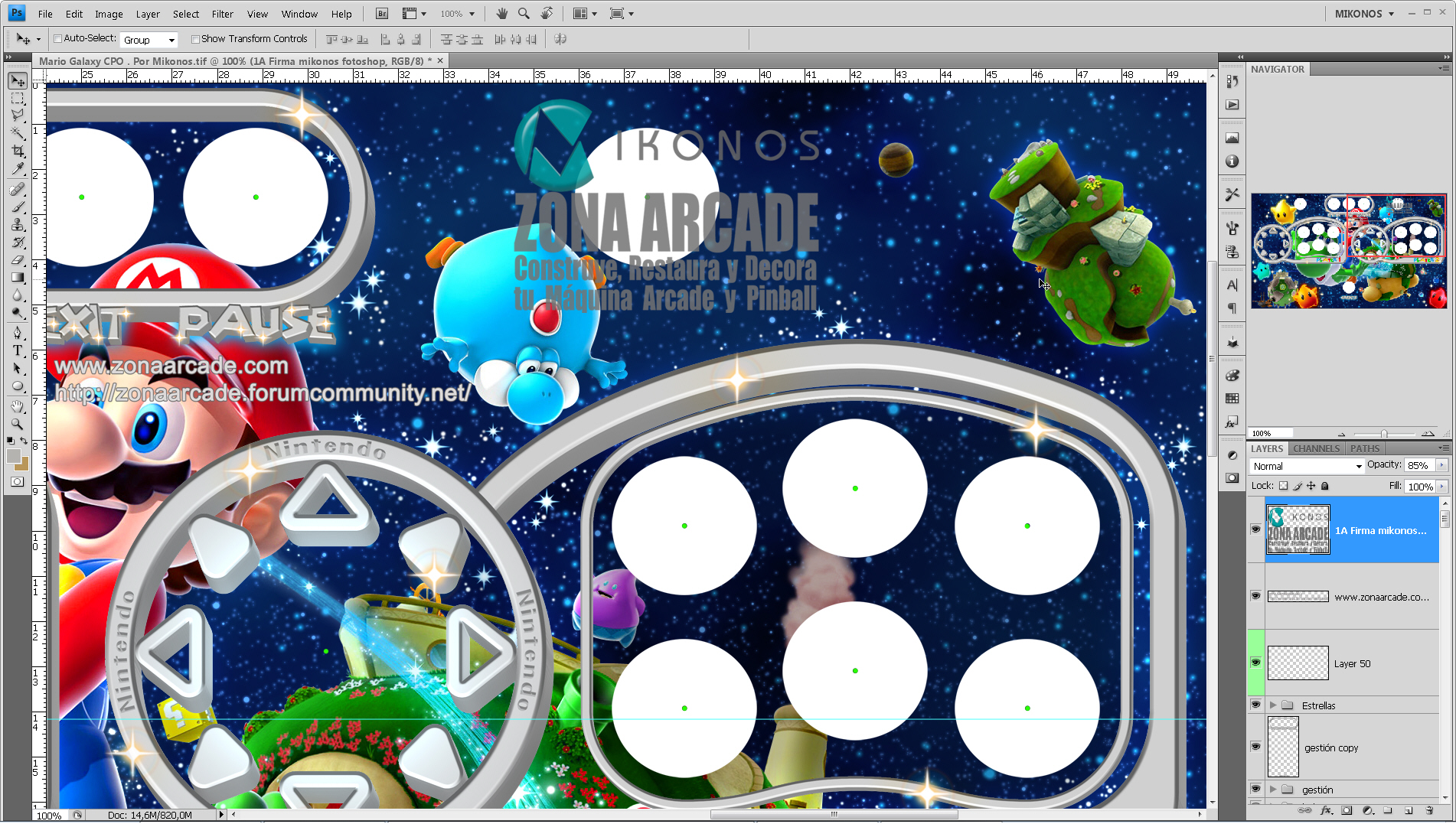Open the Filter menu
The image size is (1456, 824).
[223, 14]
